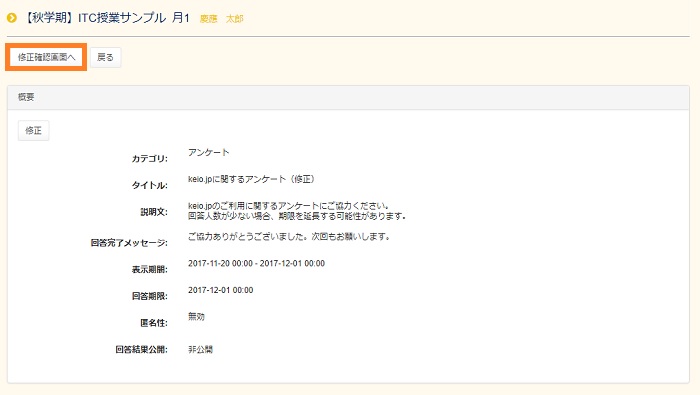Click the タイトル label
Viewport: 700px width, 395px height.
(150, 185)
